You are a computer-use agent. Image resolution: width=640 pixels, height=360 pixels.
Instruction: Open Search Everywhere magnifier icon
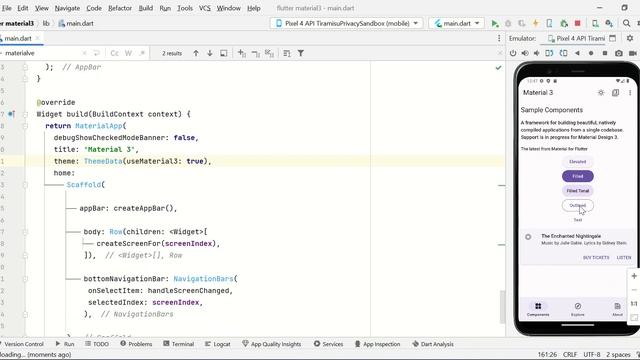(x=627, y=24)
